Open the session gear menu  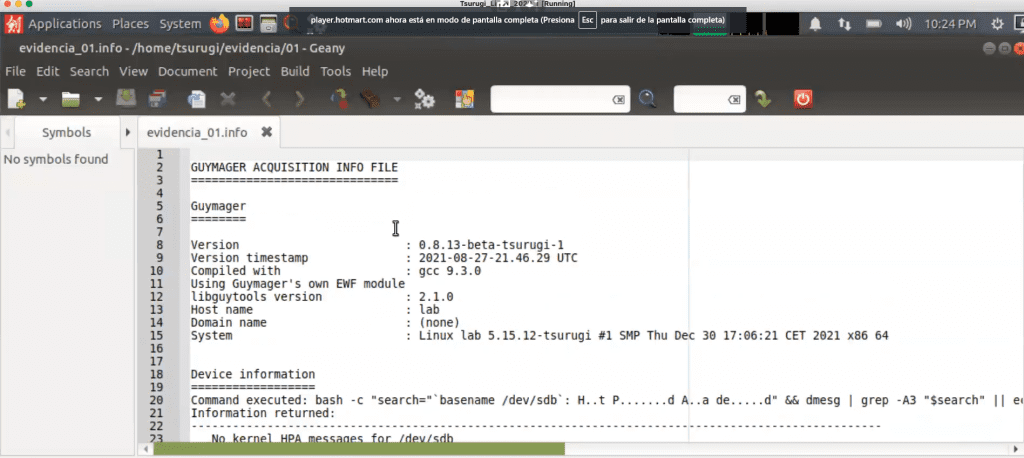tap(997, 24)
